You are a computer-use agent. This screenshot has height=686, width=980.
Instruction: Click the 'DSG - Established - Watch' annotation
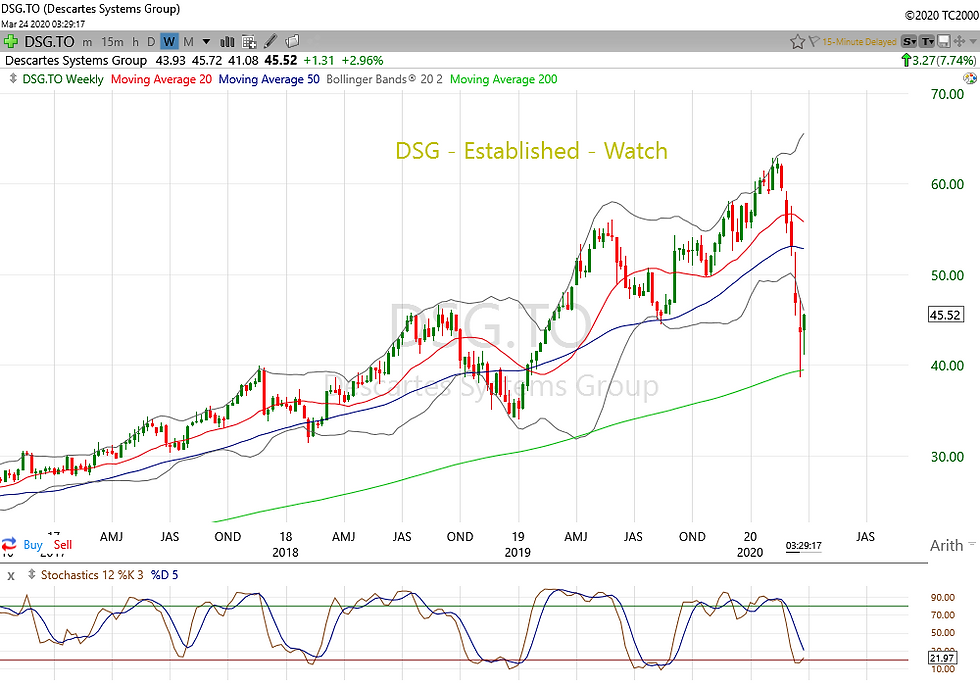tap(531, 151)
